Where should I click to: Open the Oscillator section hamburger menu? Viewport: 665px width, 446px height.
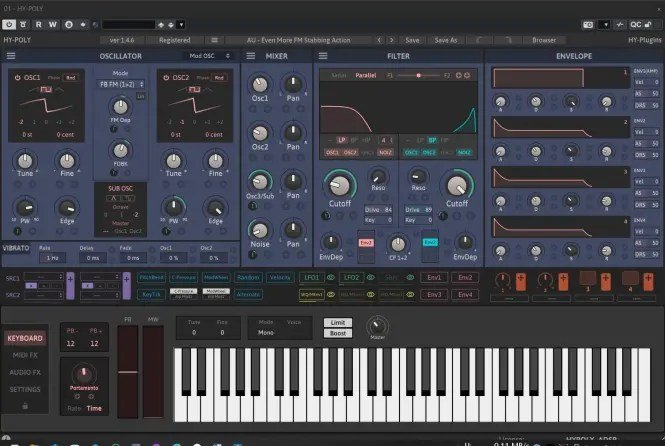click(x=9, y=56)
